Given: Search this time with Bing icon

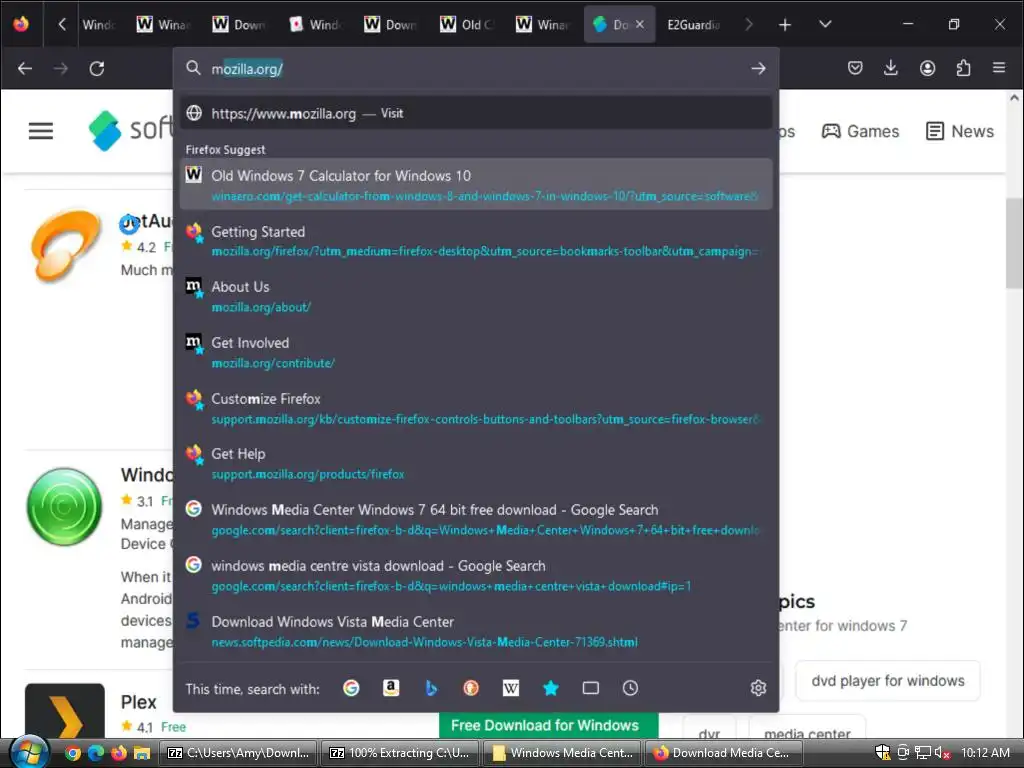Looking at the screenshot, I should [x=431, y=688].
